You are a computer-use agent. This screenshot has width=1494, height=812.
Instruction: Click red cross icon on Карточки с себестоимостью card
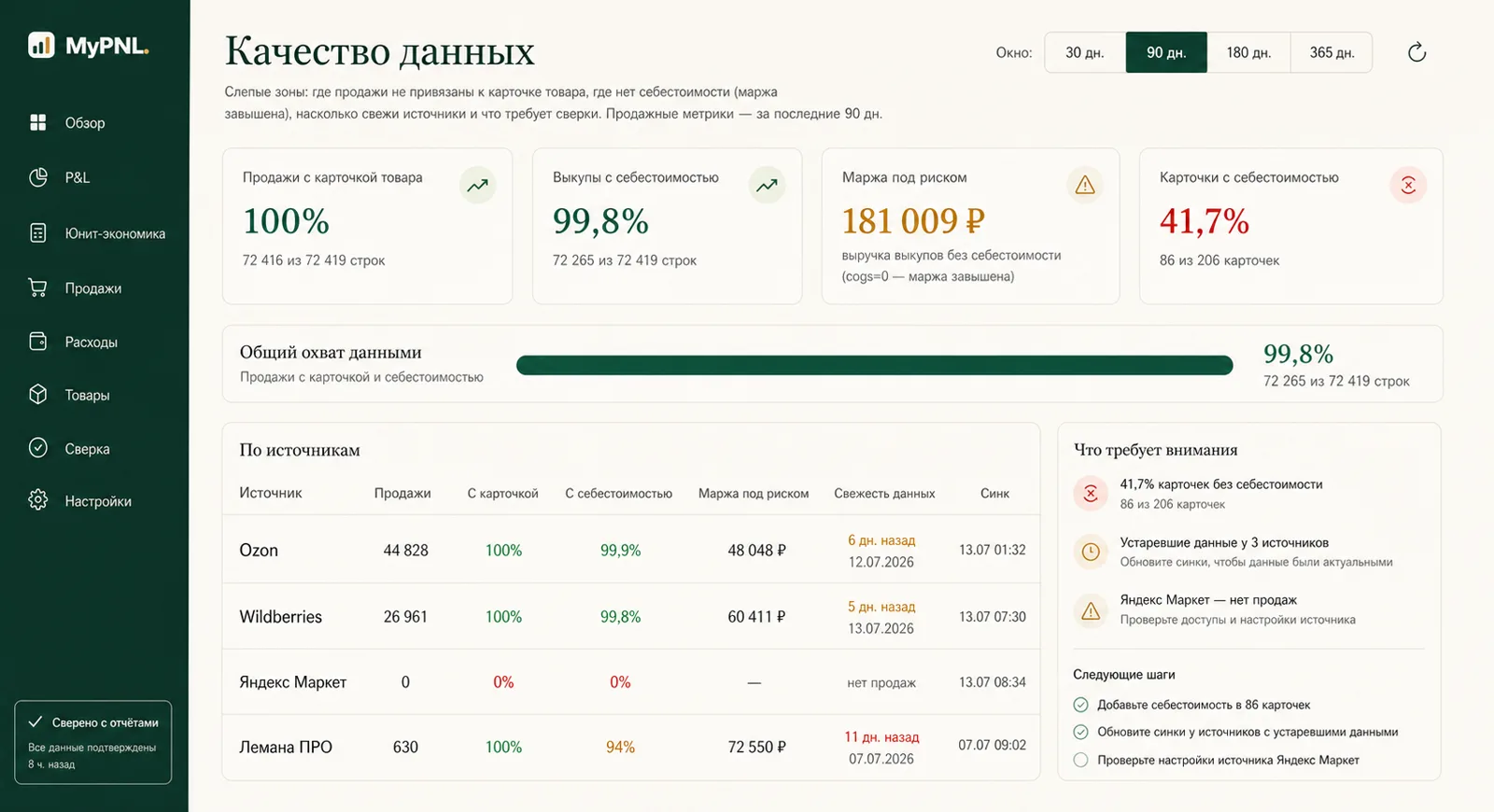pyautogui.click(x=1408, y=185)
